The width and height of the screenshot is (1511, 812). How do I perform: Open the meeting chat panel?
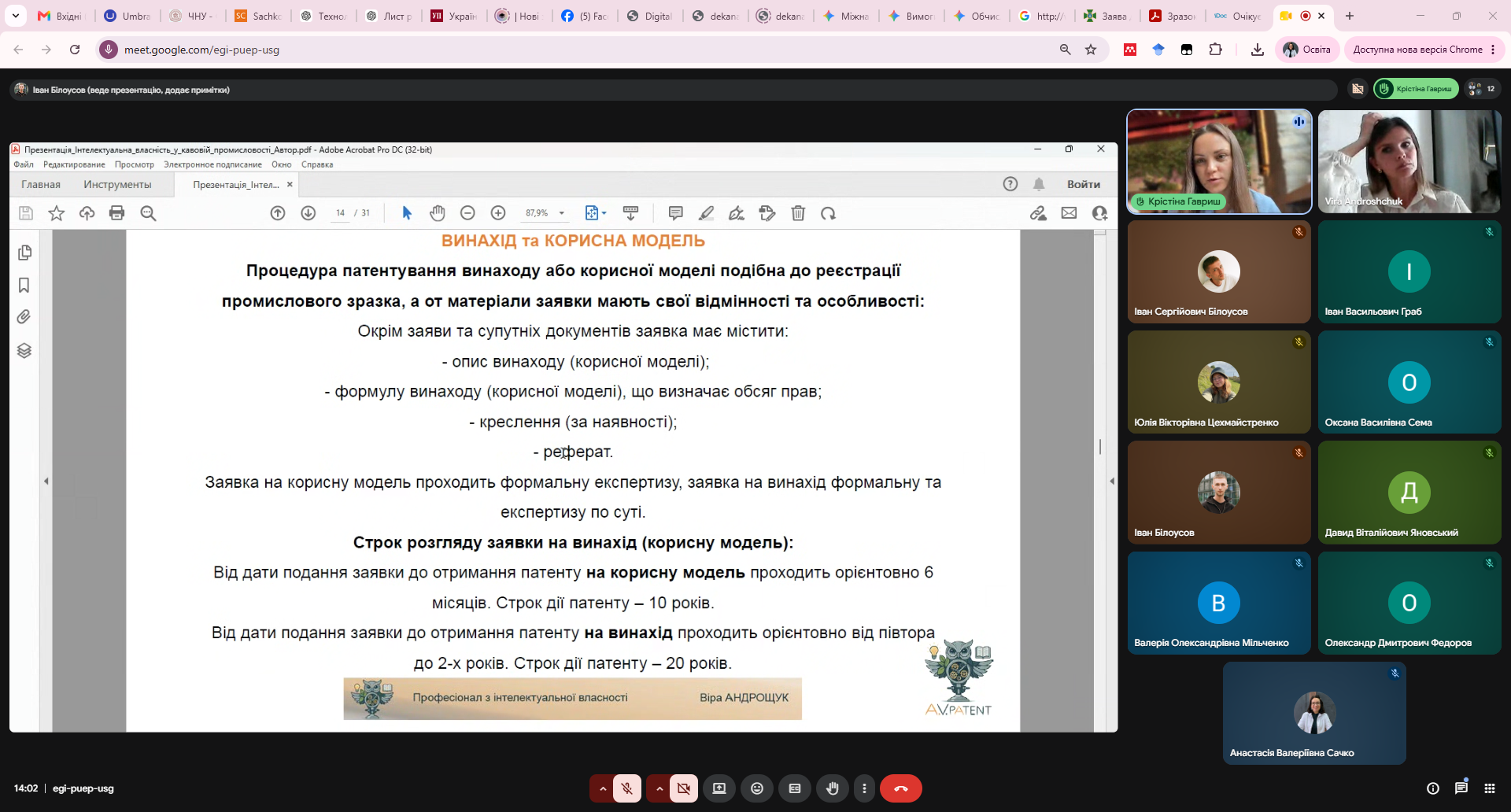[x=1461, y=788]
